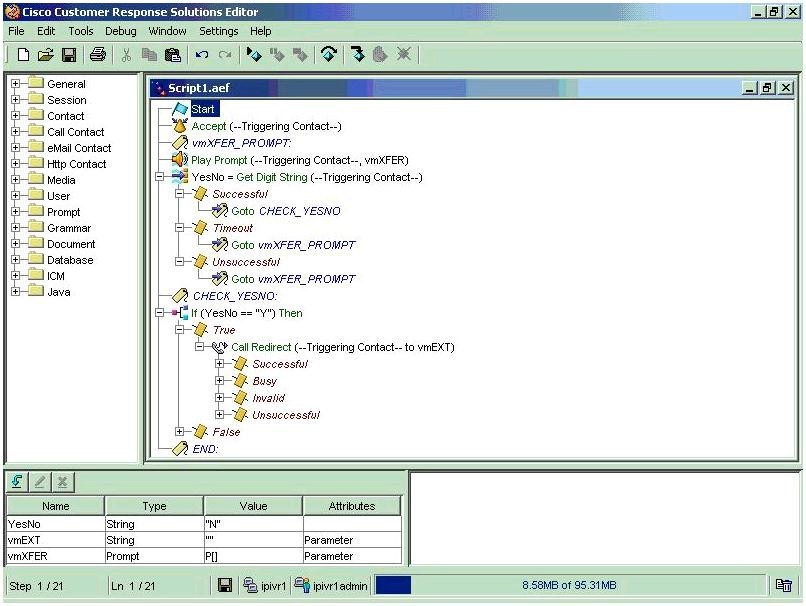The width and height of the screenshot is (806, 606).
Task: Select the vmXFER_PROMPT label step
Action: tap(241, 143)
